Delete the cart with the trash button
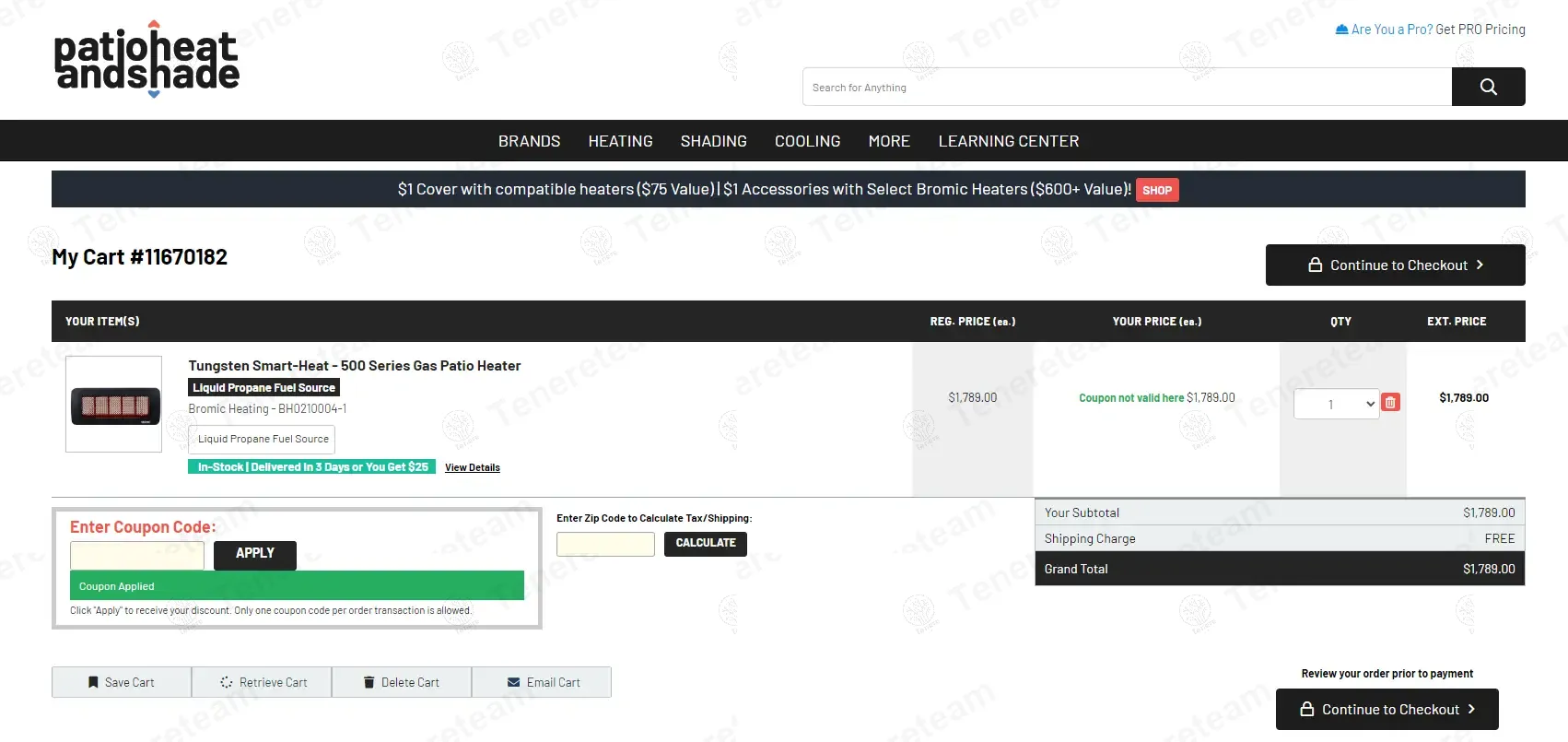The width and height of the screenshot is (1568, 742). click(x=402, y=682)
